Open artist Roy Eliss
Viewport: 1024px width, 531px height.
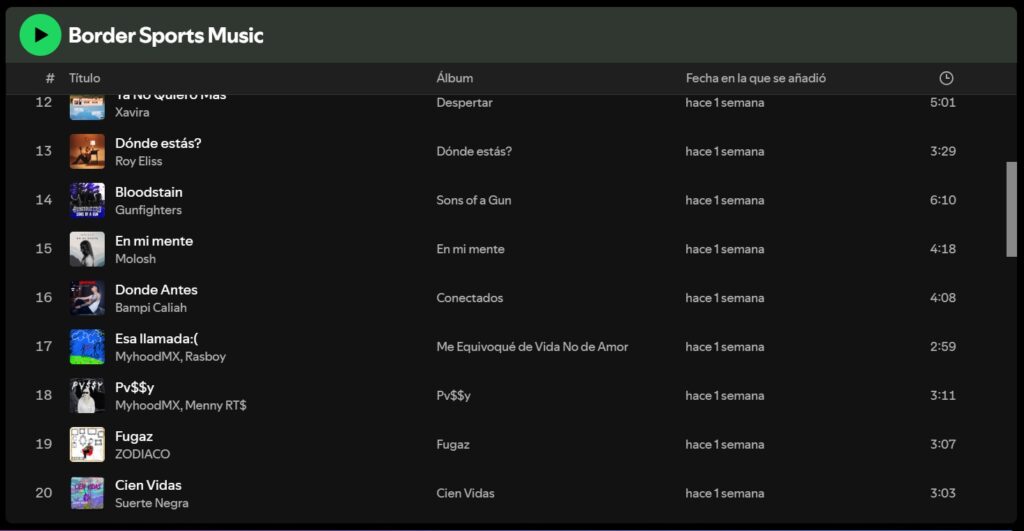click(x=138, y=161)
